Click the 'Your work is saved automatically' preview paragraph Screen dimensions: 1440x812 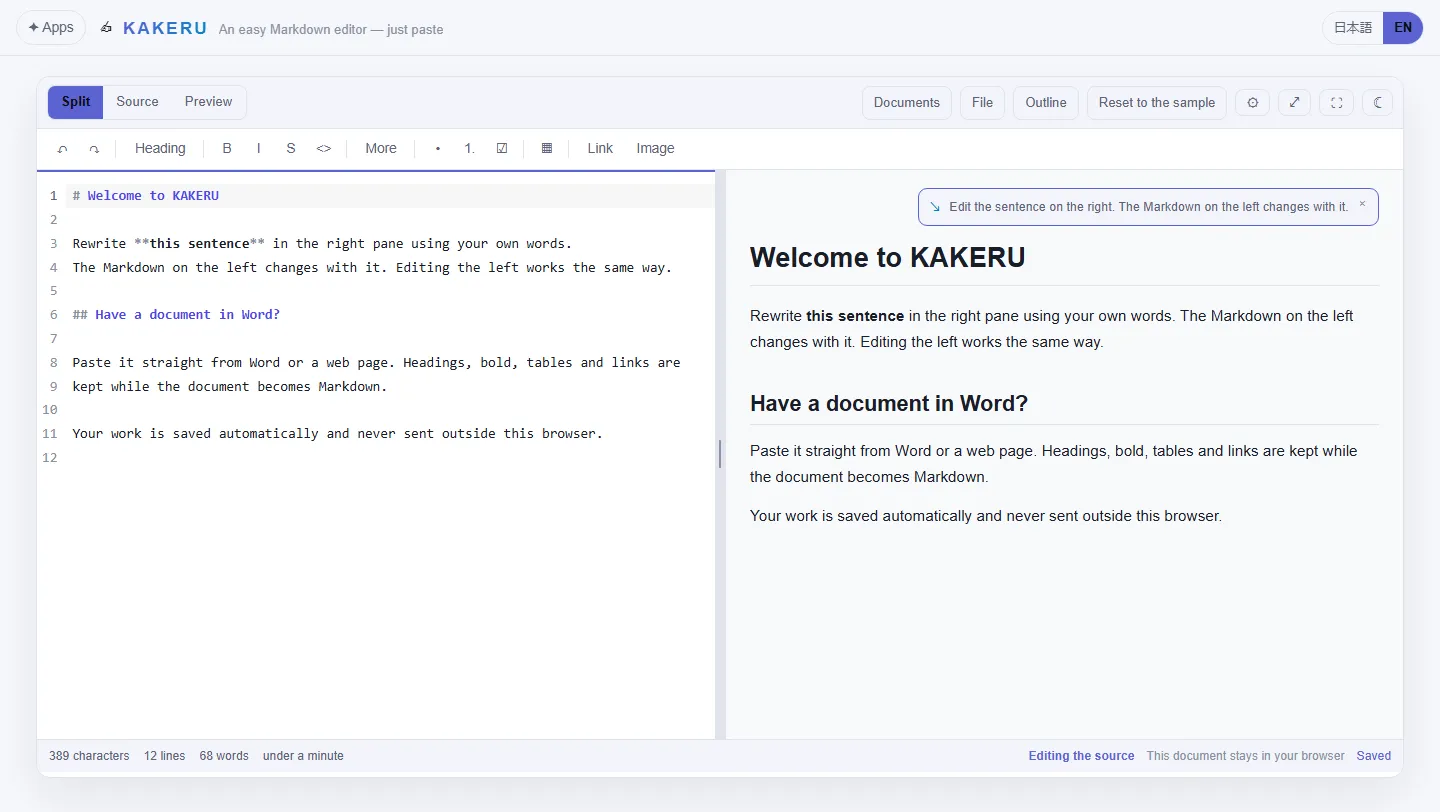coord(986,516)
